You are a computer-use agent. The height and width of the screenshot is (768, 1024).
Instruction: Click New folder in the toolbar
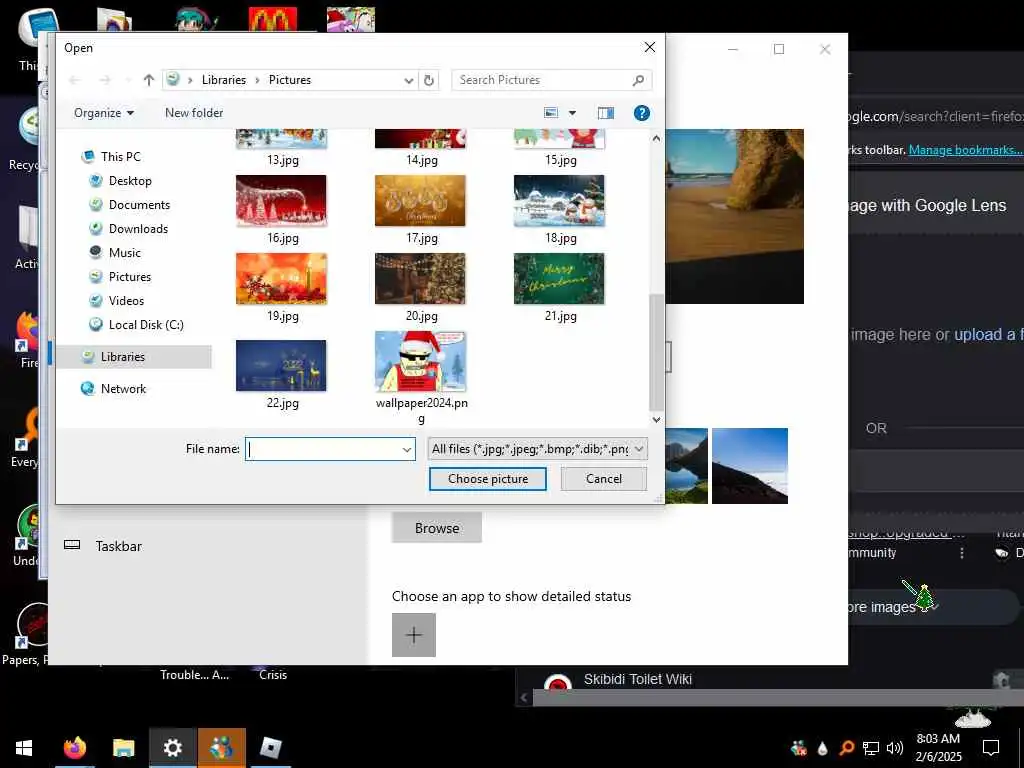(194, 113)
